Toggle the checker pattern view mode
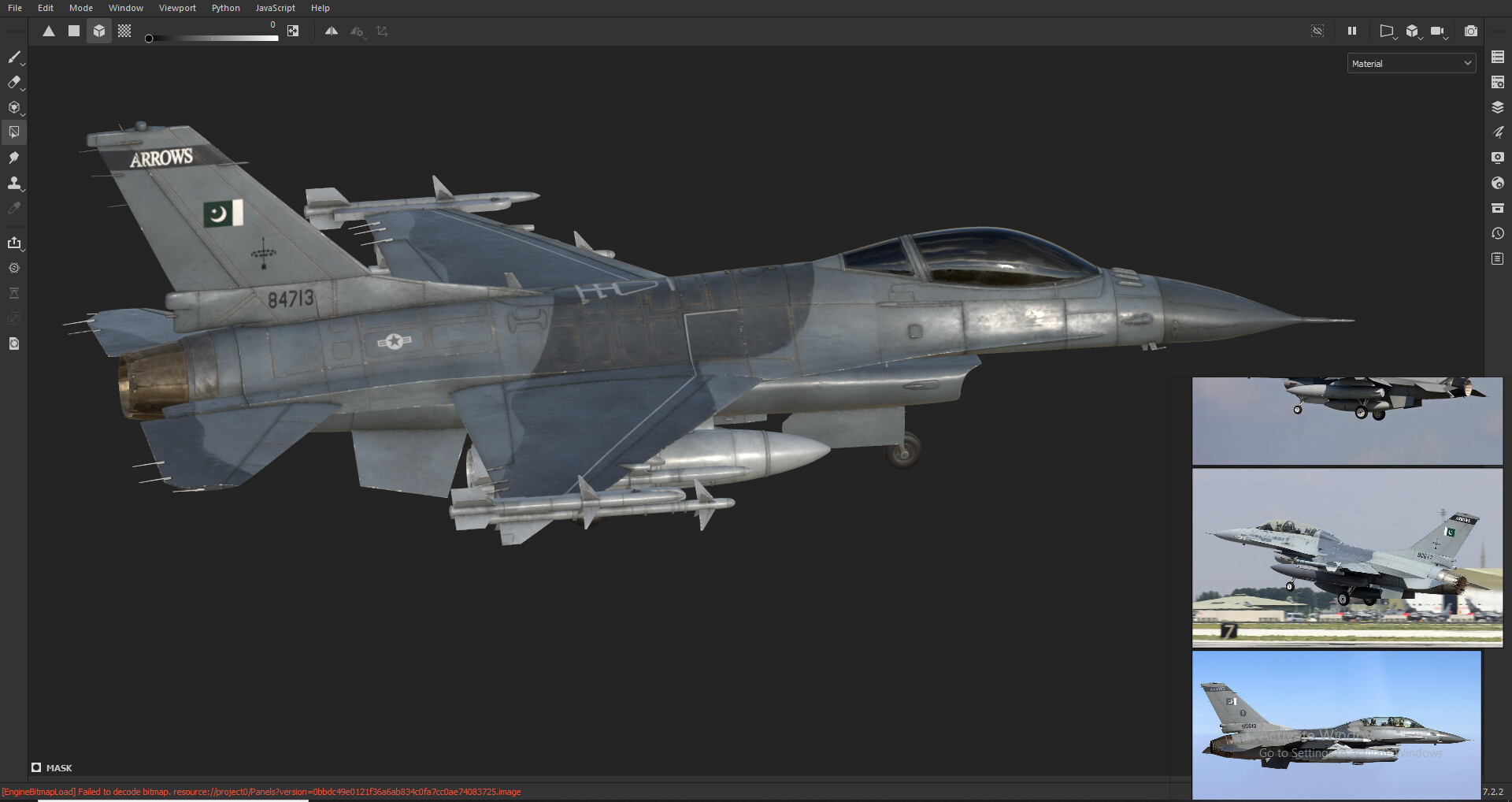The image size is (1512, 802). click(x=124, y=31)
